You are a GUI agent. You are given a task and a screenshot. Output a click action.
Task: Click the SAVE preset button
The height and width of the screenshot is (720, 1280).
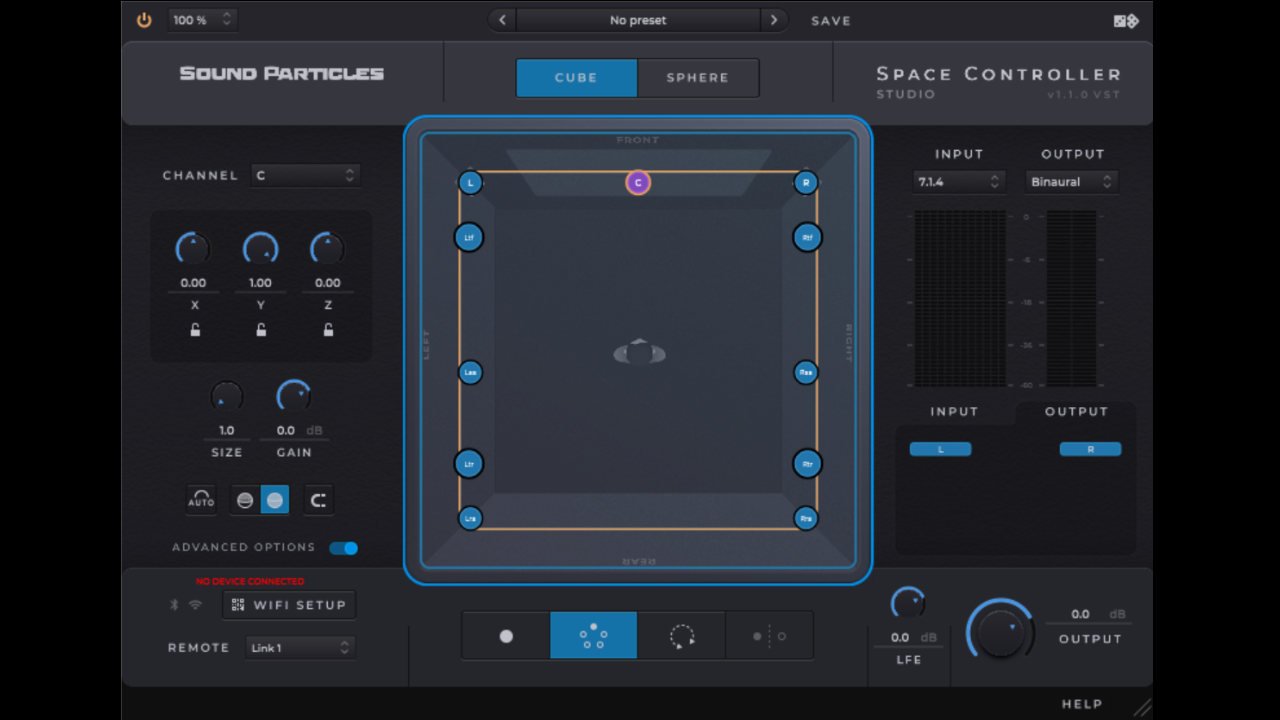830,20
